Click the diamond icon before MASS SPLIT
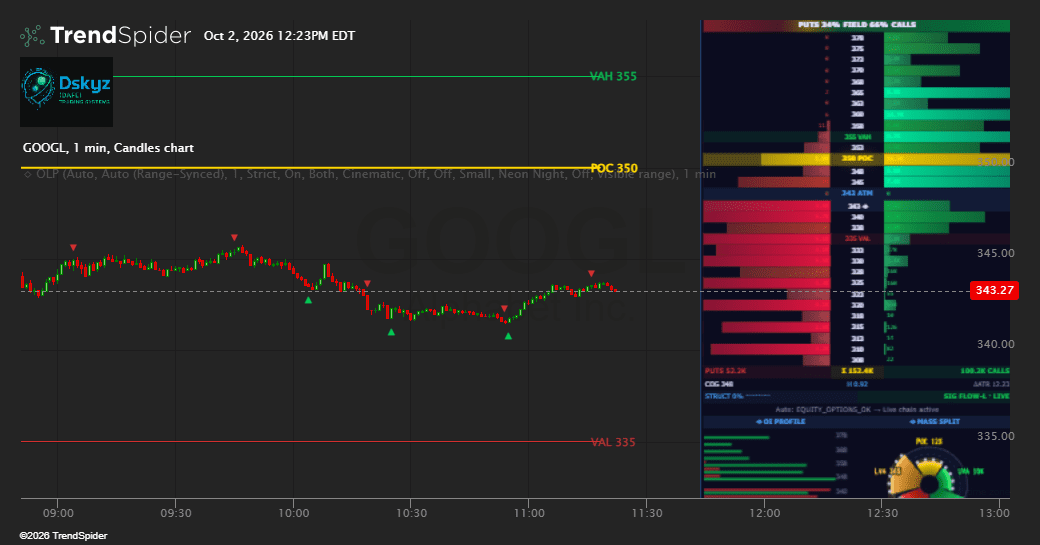Viewport: 1040px width, 545px height. (913, 422)
